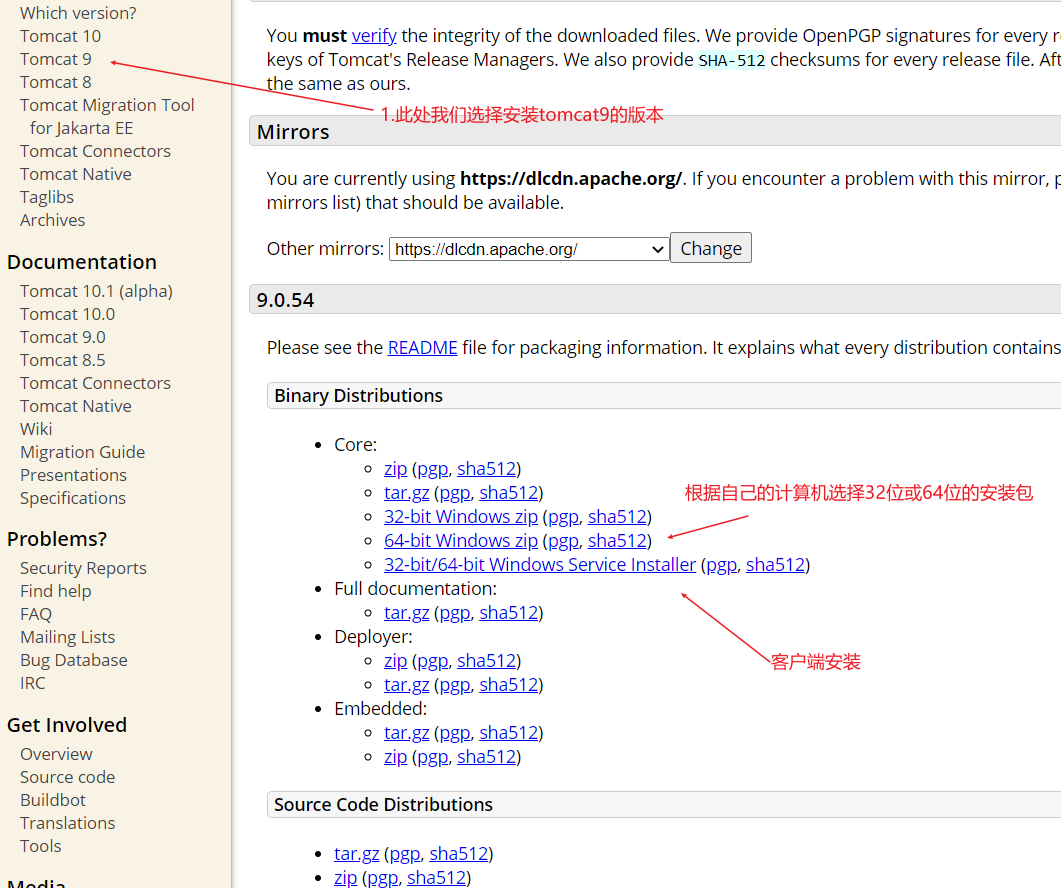The height and width of the screenshot is (888, 1061).
Task: Open sha512 for 64-bit Windows zip
Action: click(x=617, y=541)
